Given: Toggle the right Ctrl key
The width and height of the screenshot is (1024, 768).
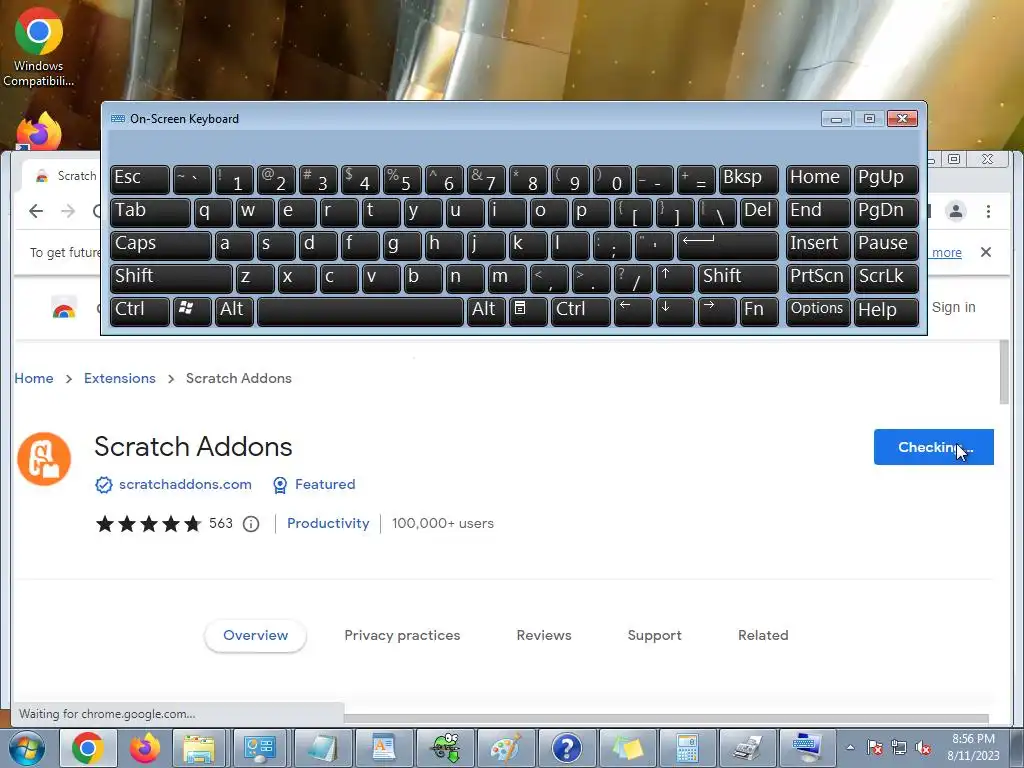Looking at the screenshot, I should (x=581, y=311).
